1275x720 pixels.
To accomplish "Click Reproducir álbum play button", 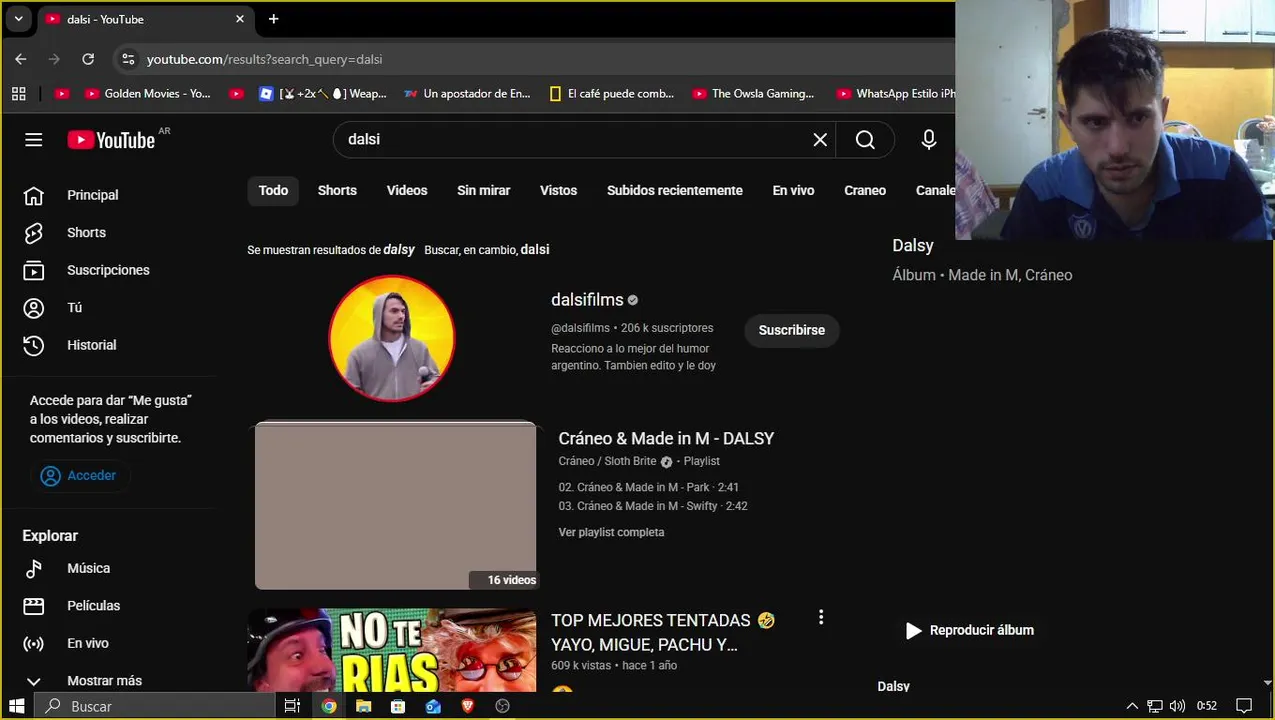I will (969, 630).
